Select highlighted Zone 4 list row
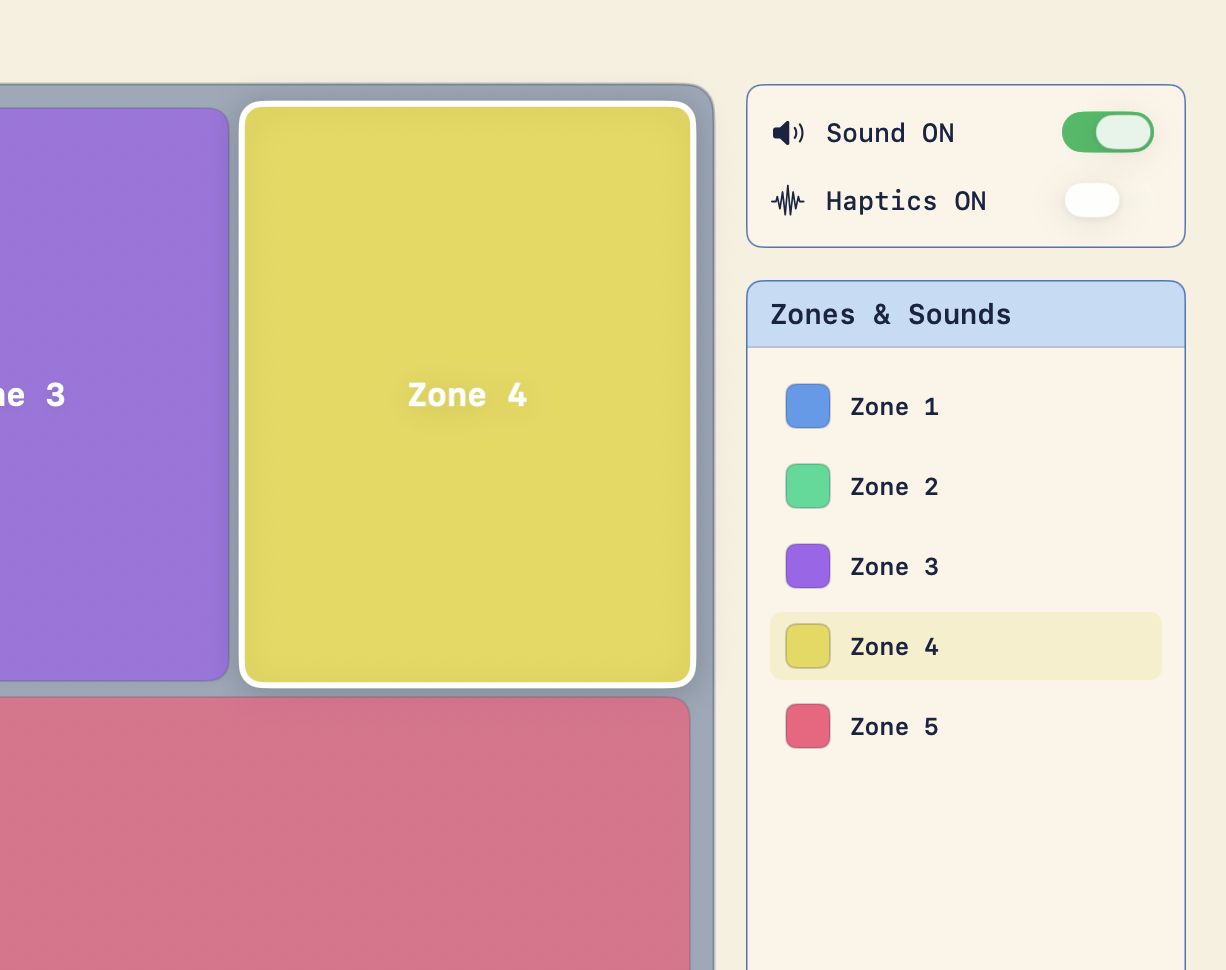This screenshot has width=1226, height=970. click(966, 646)
